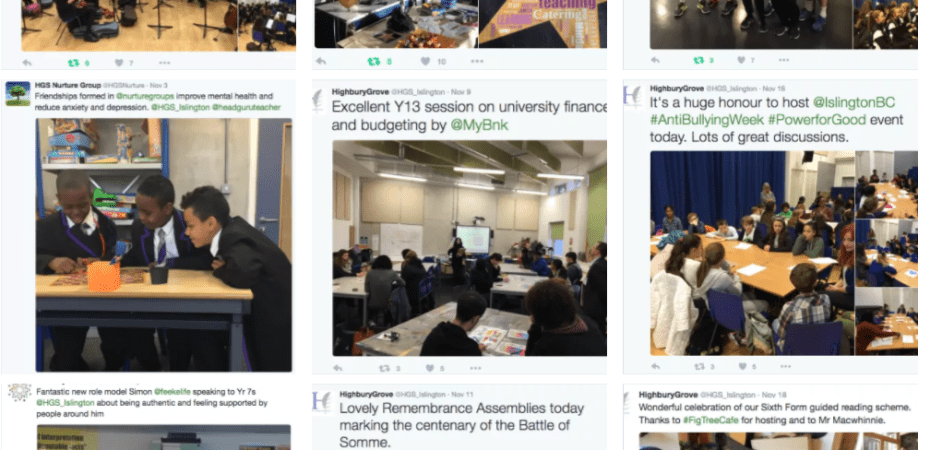The width and height of the screenshot is (930, 450).
Task: Follow the @IslingtonBC mention link
Action: coord(854,103)
